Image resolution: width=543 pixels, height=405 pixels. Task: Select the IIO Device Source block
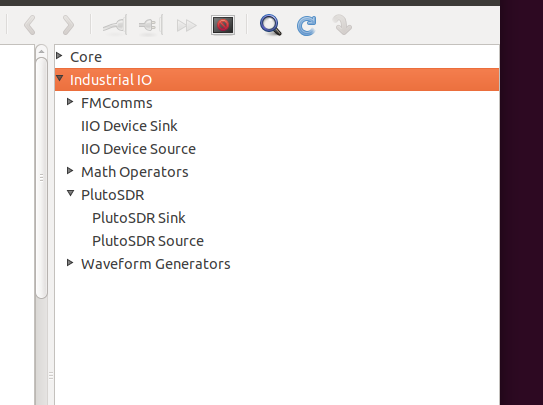tap(138, 149)
